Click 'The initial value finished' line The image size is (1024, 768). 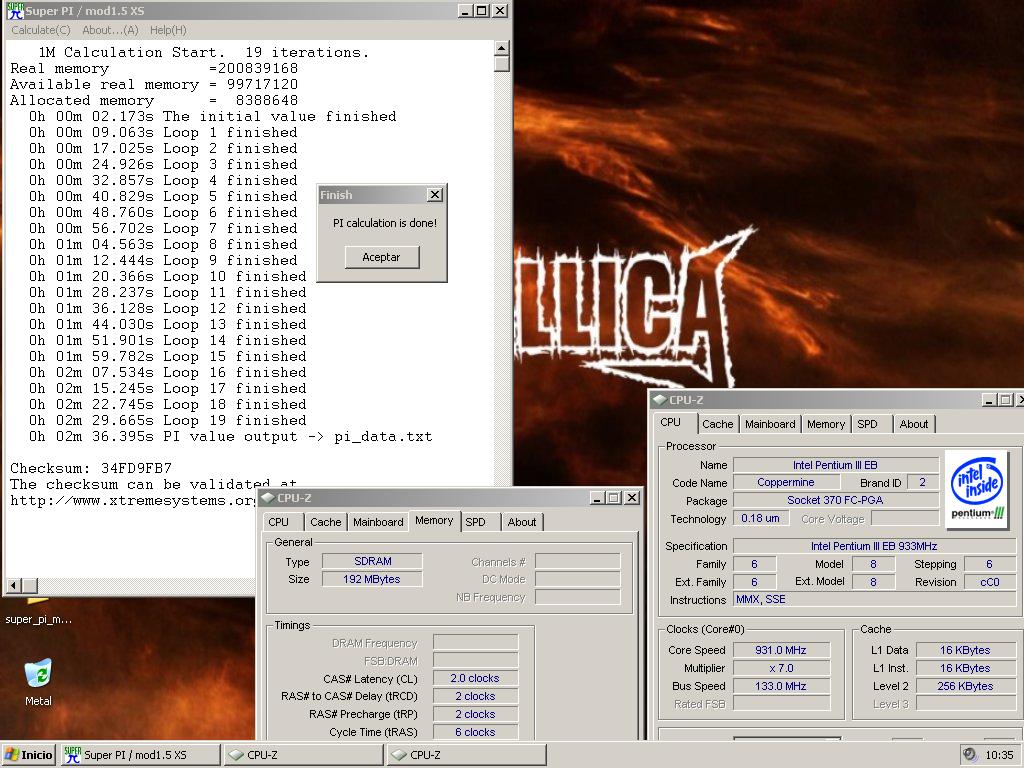click(212, 116)
